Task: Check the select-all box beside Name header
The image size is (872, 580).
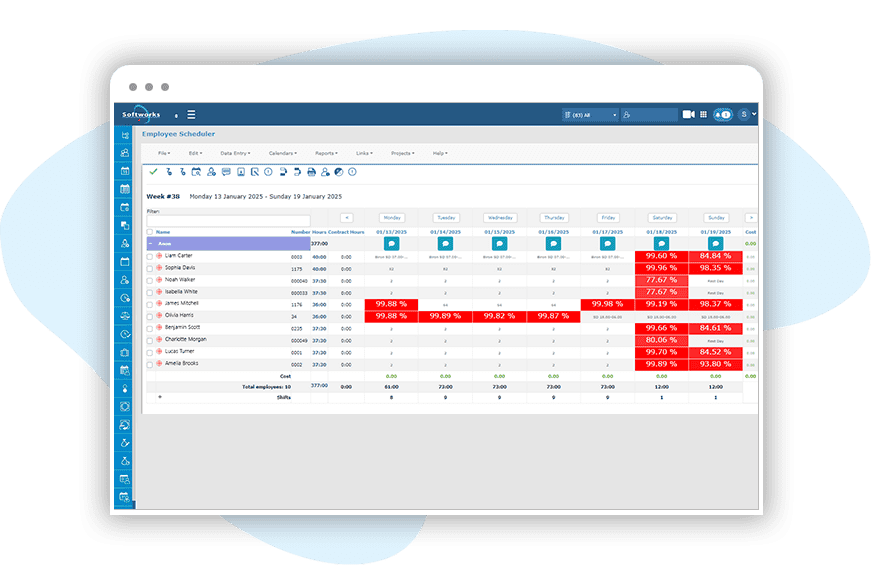Action: (x=150, y=231)
